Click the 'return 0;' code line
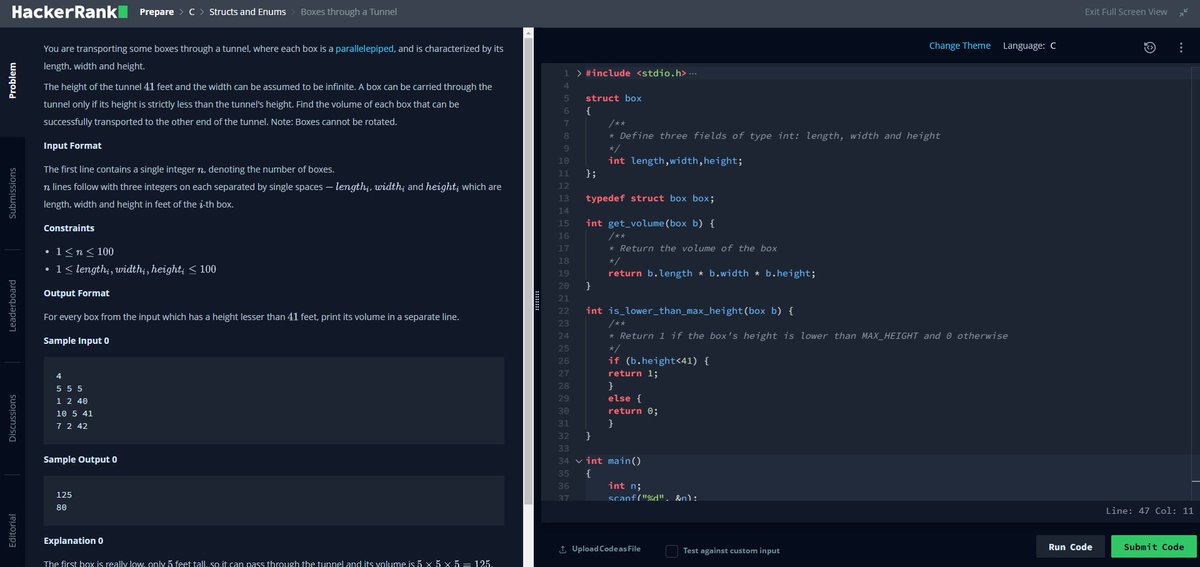 [633, 410]
